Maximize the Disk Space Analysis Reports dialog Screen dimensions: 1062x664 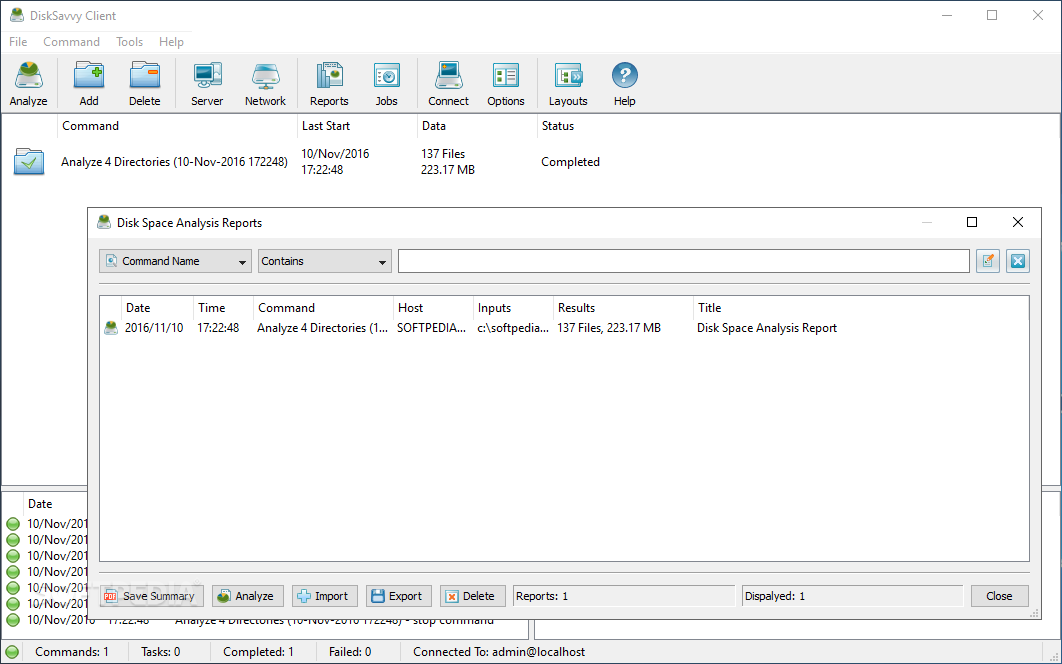click(x=972, y=222)
